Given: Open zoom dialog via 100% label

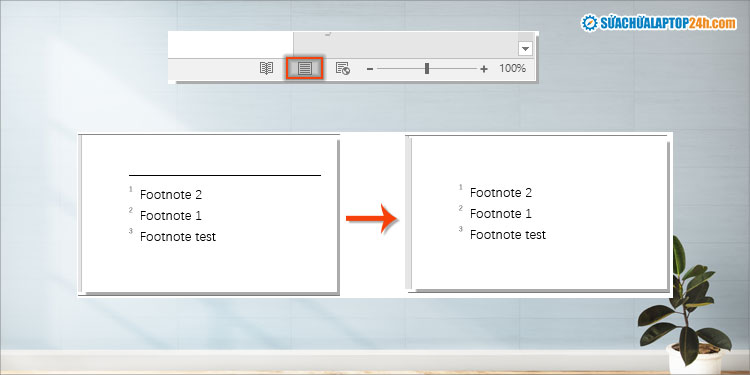Looking at the screenshot, I should click(513, 68).
